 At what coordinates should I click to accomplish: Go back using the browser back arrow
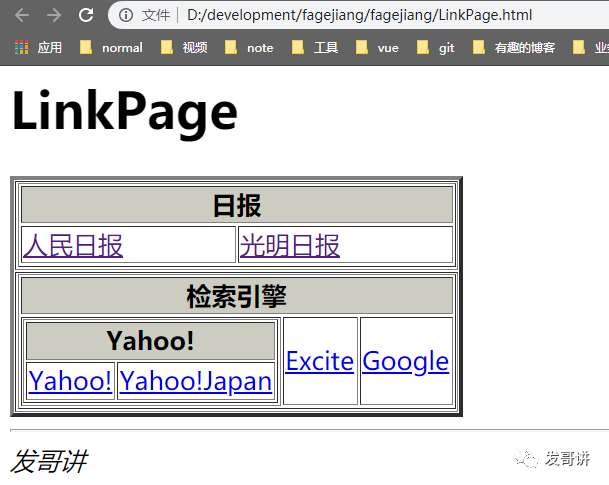click(22, 16)
